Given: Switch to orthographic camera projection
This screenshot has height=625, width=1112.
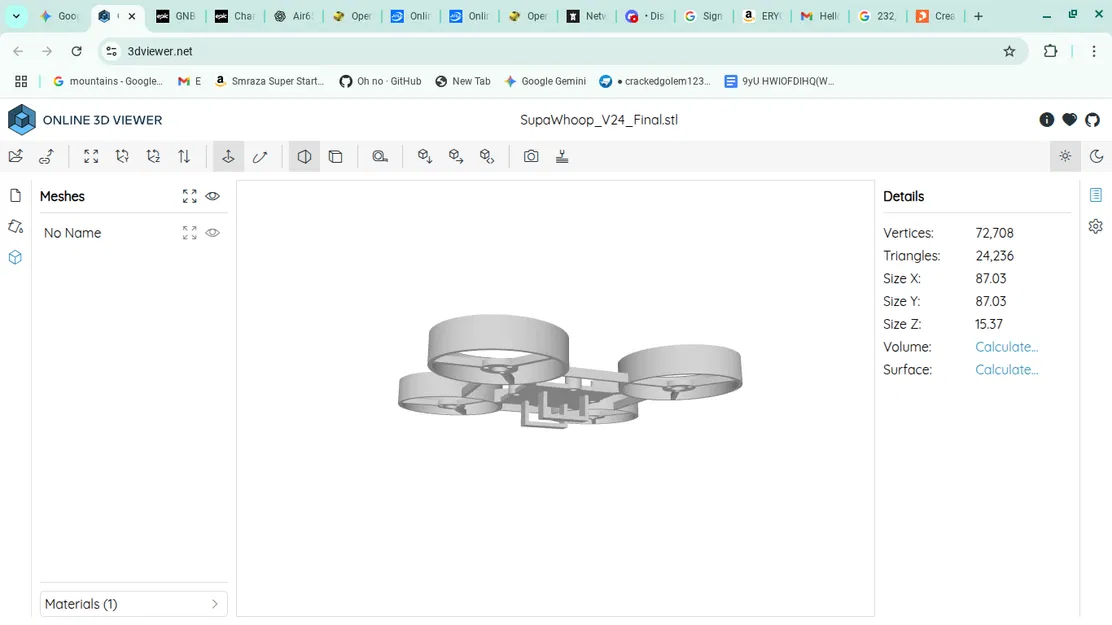Looking at the screenshot, I should [335, 156].
